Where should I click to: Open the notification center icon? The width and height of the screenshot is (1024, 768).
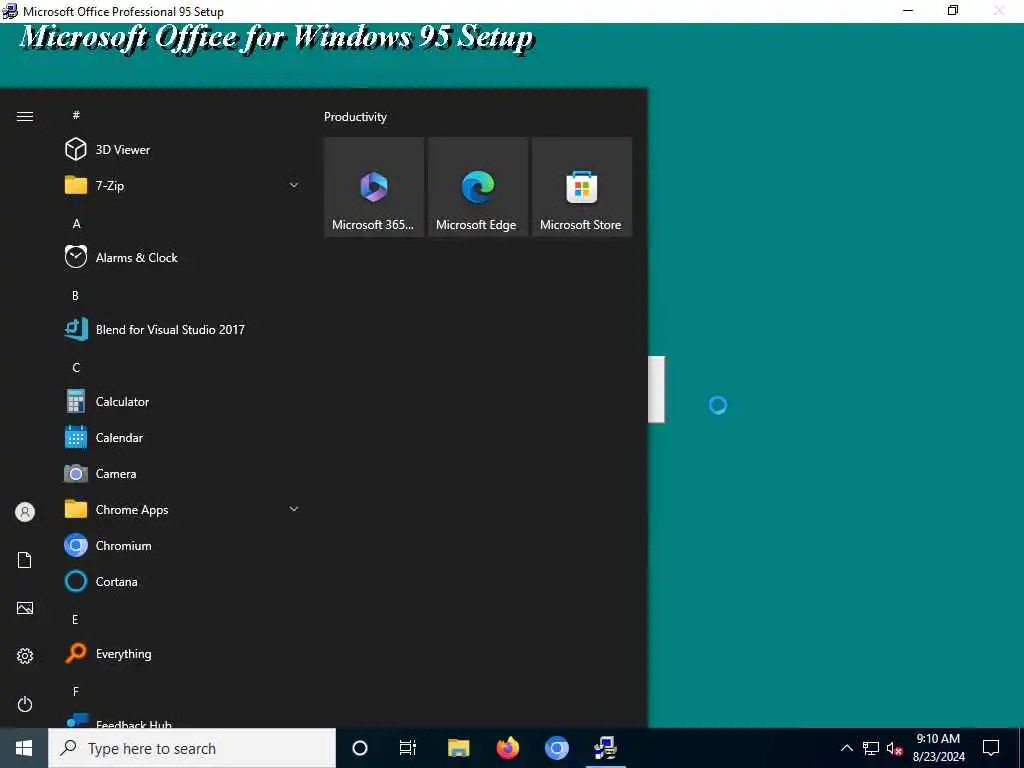991,748
